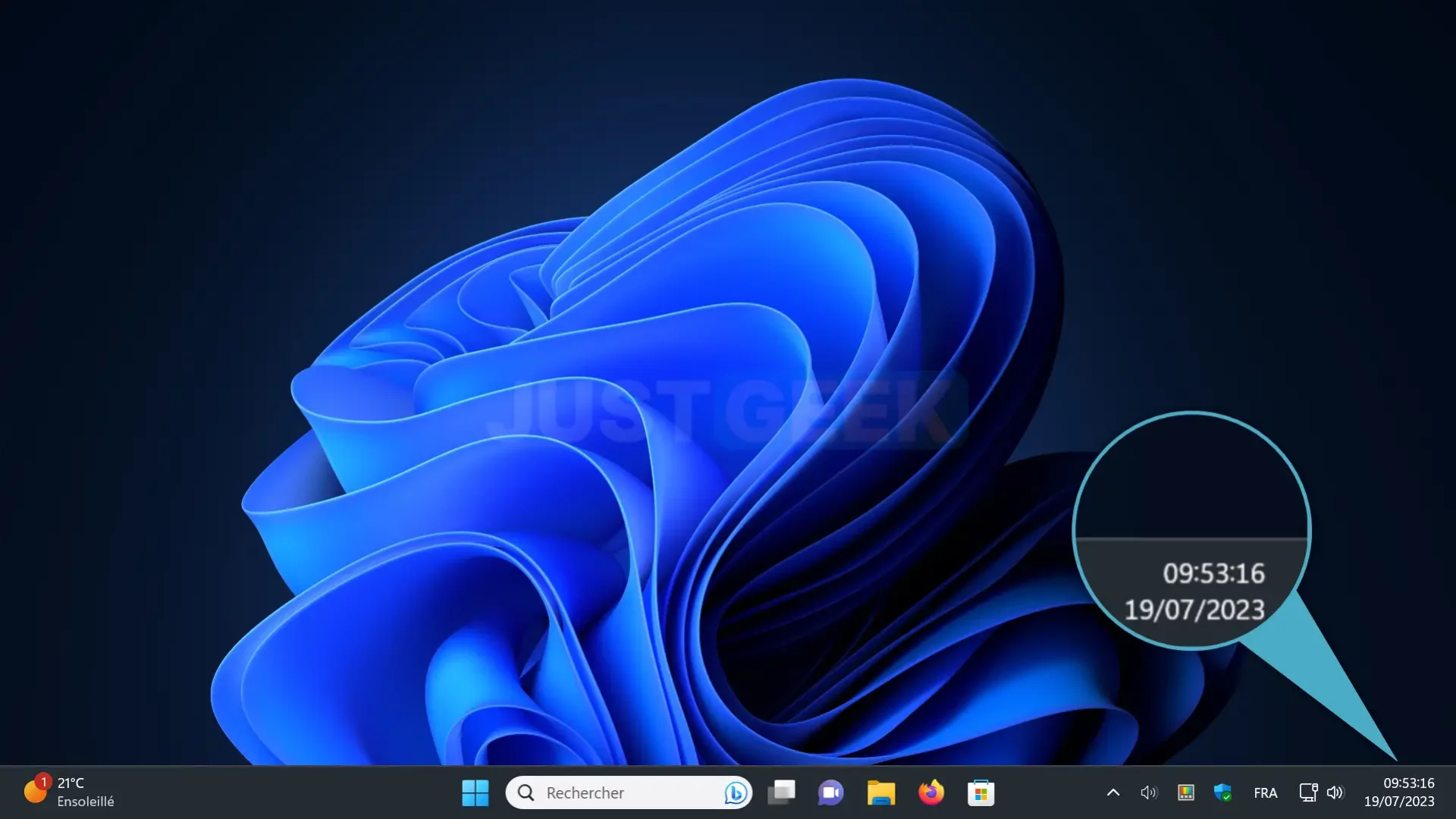Launch the Teams Chat app
The width and height of the screenshot is (1456, 819).
point(831,793)
